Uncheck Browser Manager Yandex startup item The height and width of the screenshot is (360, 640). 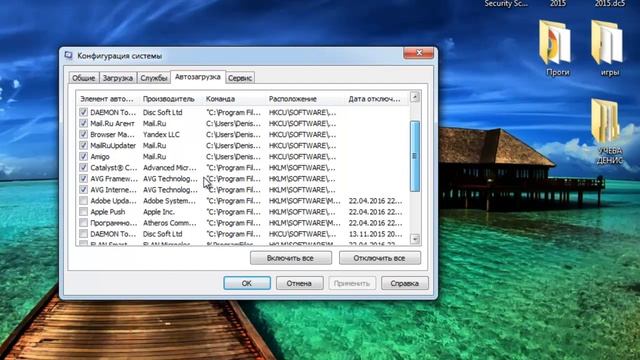(83, 134)
